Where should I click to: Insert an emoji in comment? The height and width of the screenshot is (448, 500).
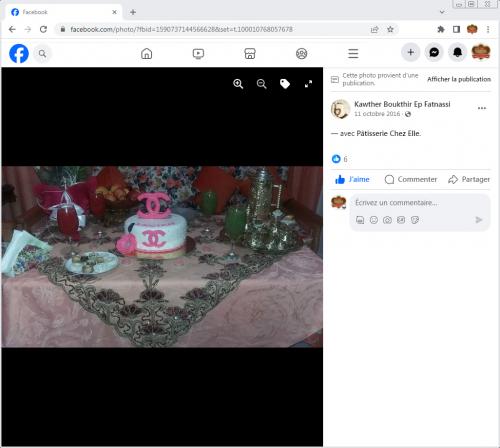click(x=374, y=220)
